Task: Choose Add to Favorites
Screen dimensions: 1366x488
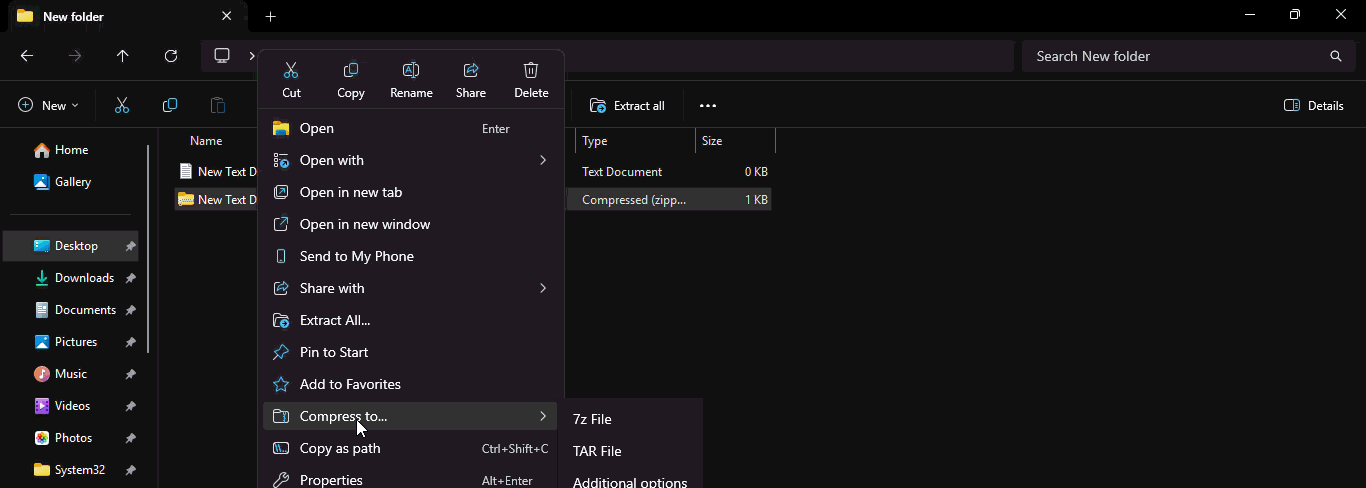Action: tap(411, 384)
